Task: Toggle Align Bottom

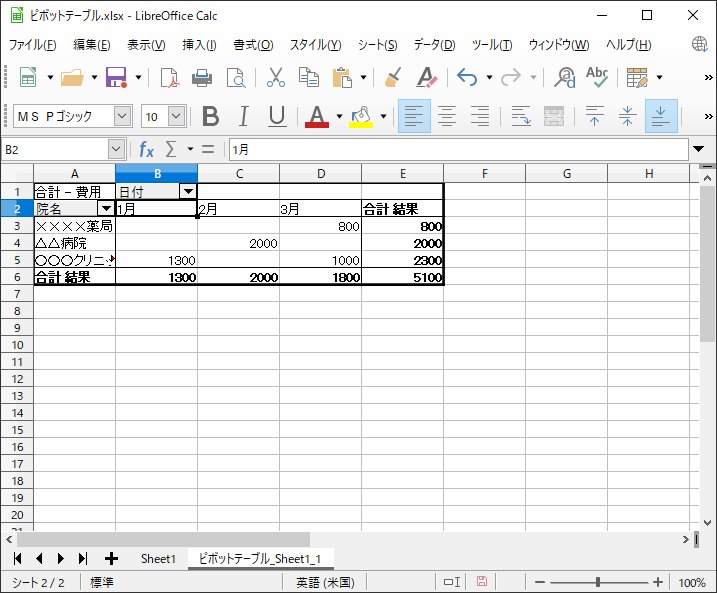Action: (661, 116)
